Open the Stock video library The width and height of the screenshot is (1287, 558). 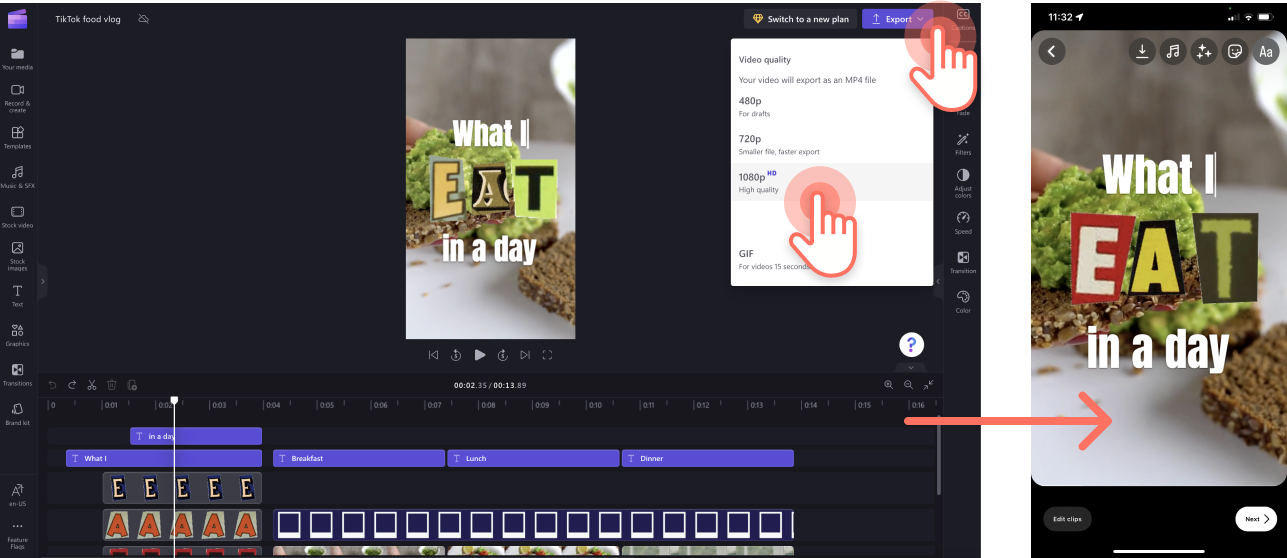coord(17,216)
